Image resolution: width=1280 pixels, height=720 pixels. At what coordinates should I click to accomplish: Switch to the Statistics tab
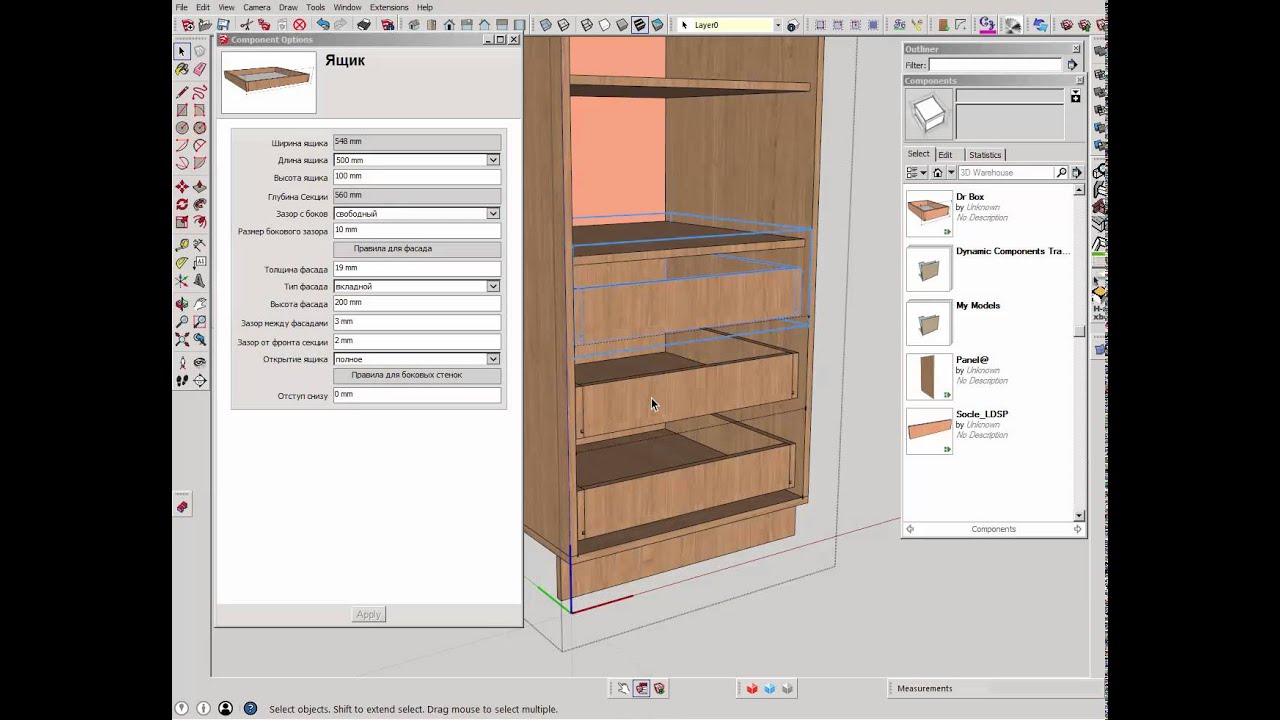point(984,155)
